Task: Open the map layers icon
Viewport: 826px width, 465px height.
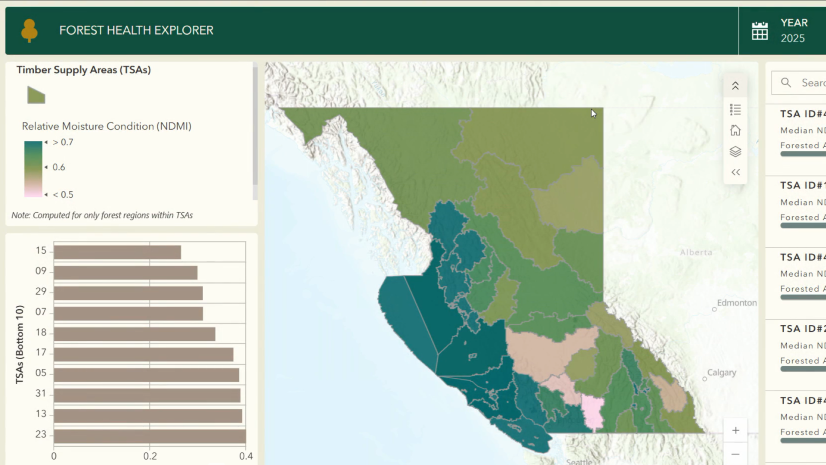Action: (x=735, y=152)
